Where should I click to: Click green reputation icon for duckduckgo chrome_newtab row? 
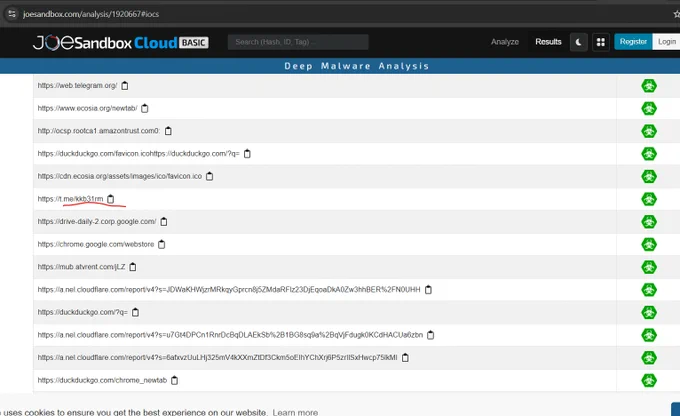click(649, 380)
